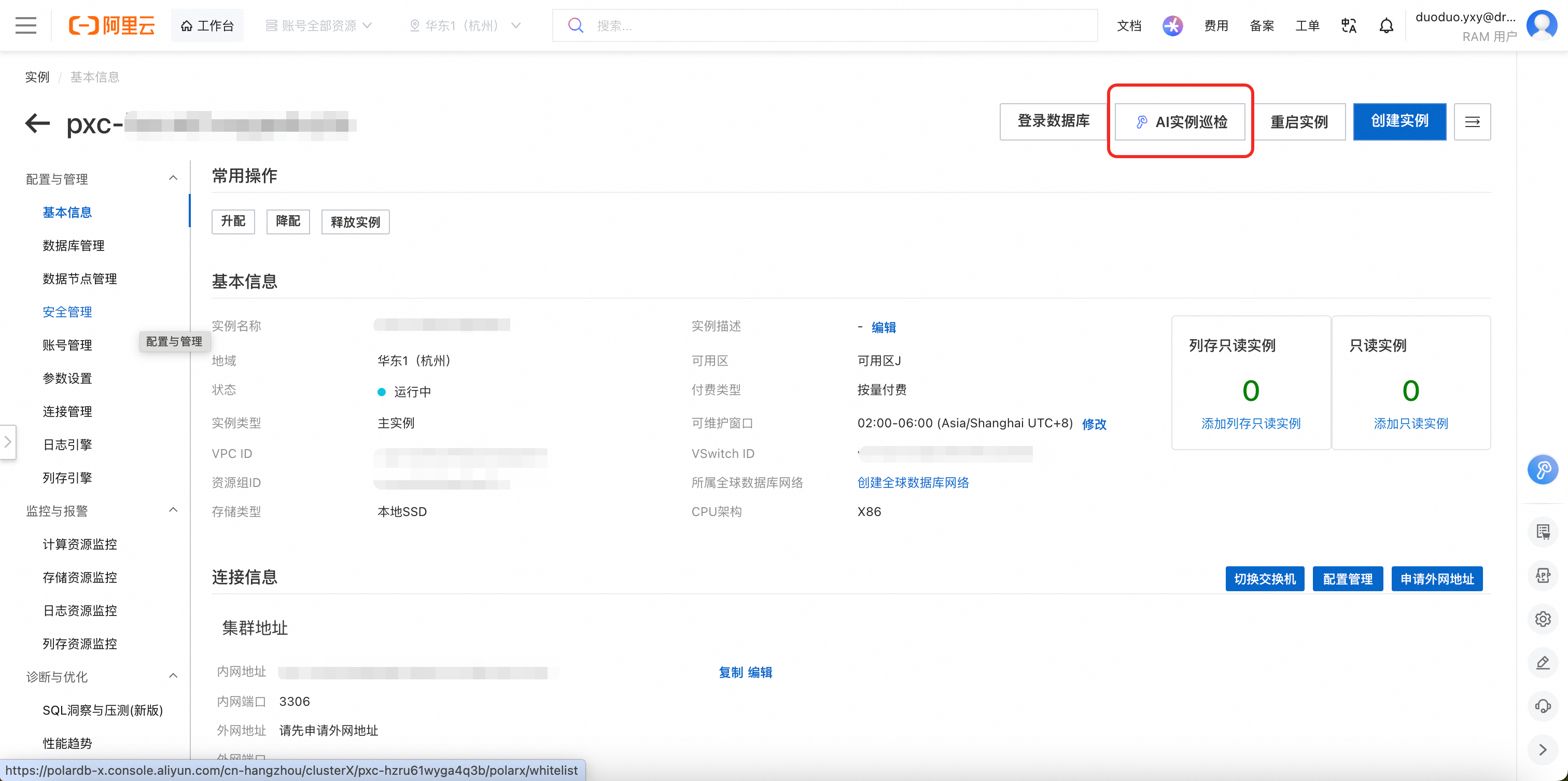Viewport: 1568px width, 781px height.
Task: Open the notification bell
Action: (1386, 25)
